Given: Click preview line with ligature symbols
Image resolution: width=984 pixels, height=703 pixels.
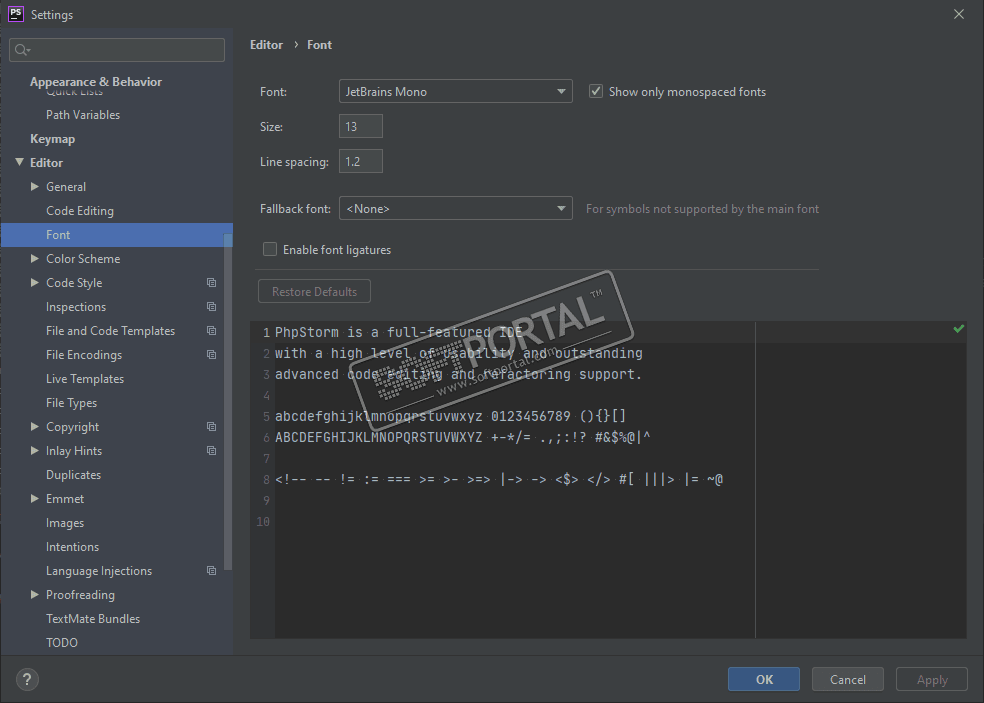Looking at the screenshot, I should coord(499,480).
